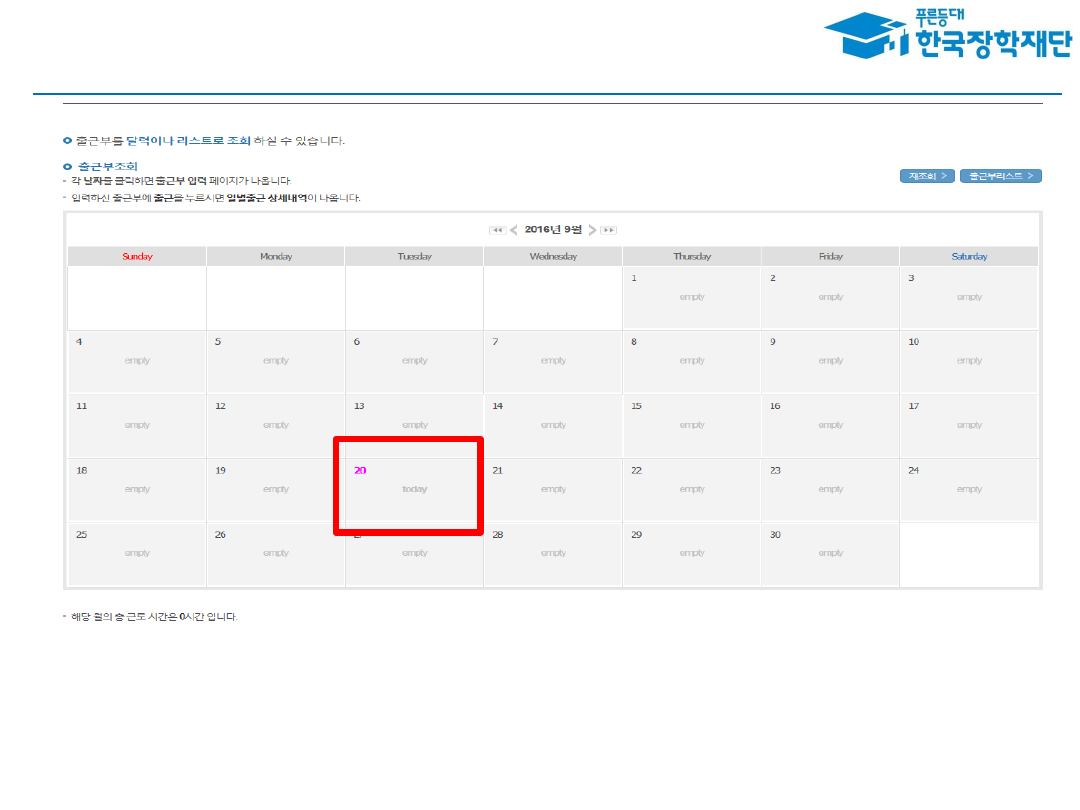Jump back with the double-left arrow button

(497, 230)
